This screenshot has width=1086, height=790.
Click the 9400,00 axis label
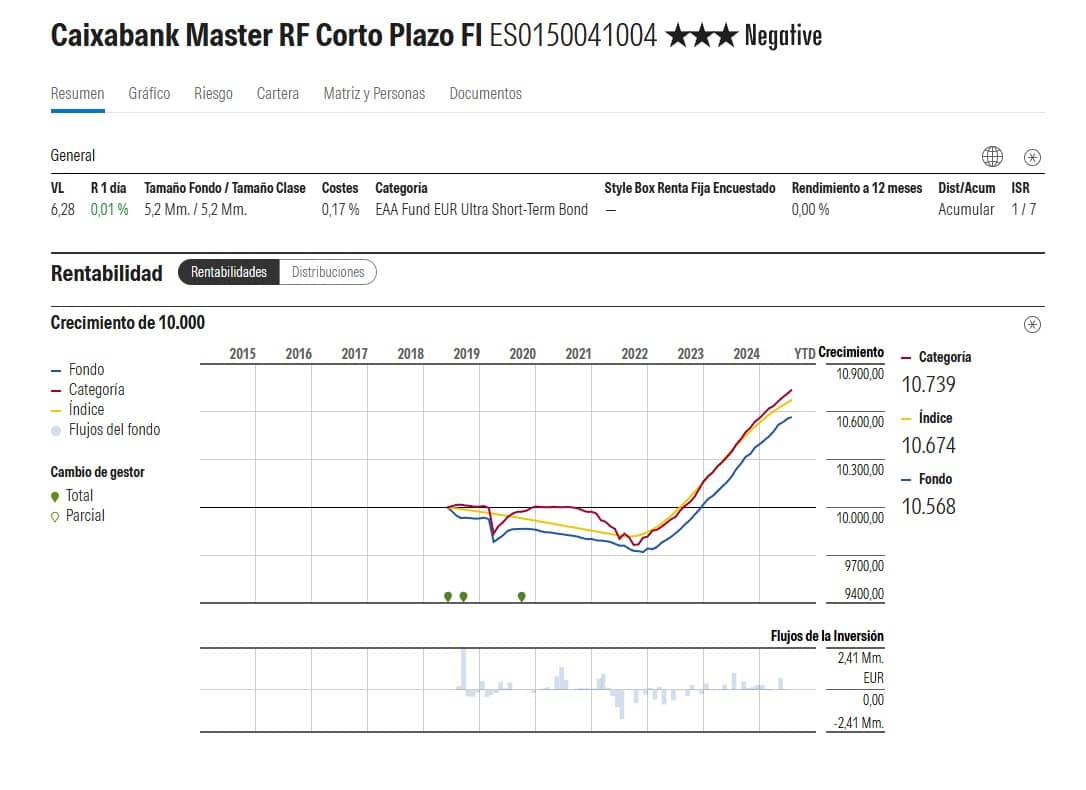pyautogui.click(x=864, y=594)
